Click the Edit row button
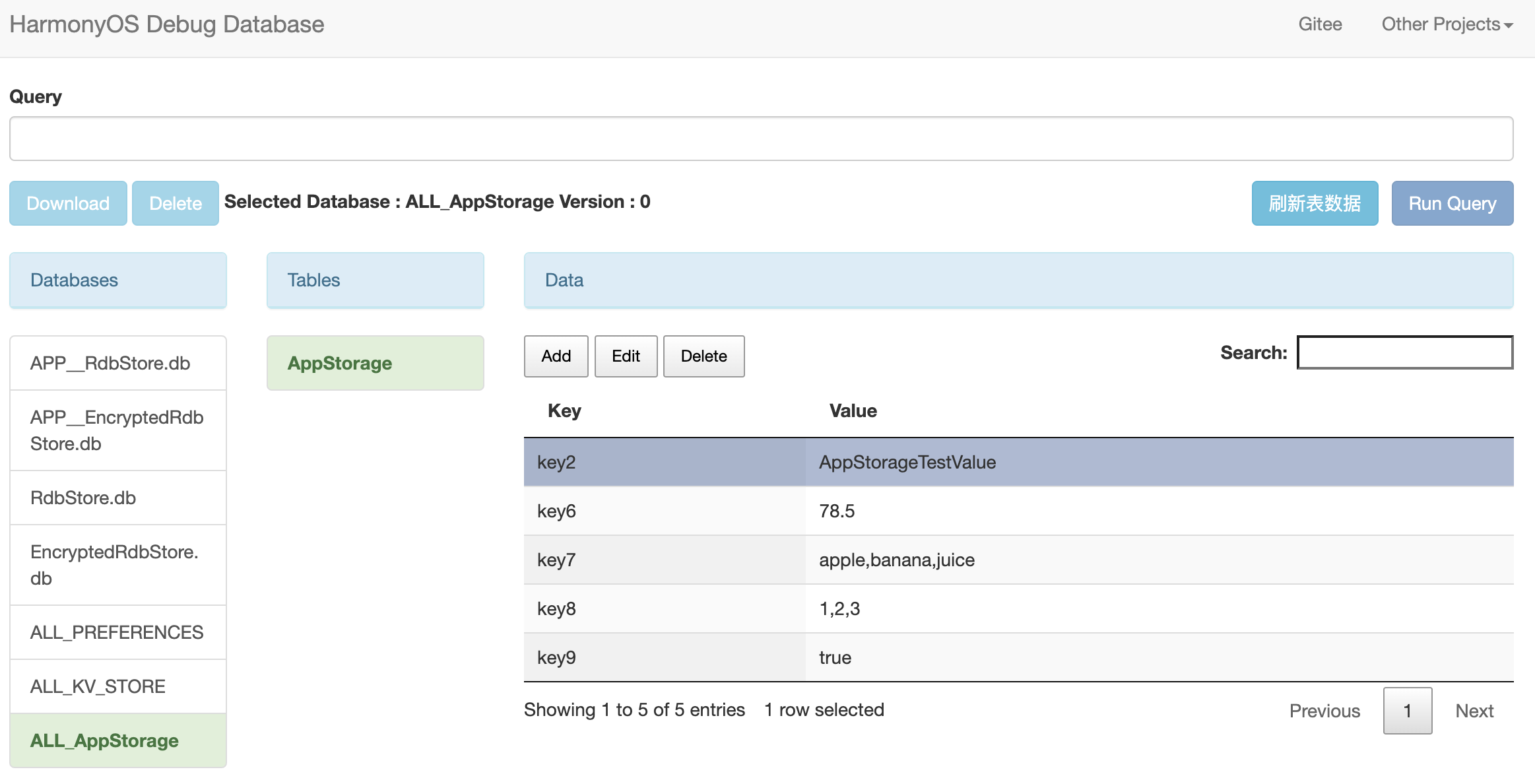The width and height of the screenshot is (1535, 784). pos(626,356)
